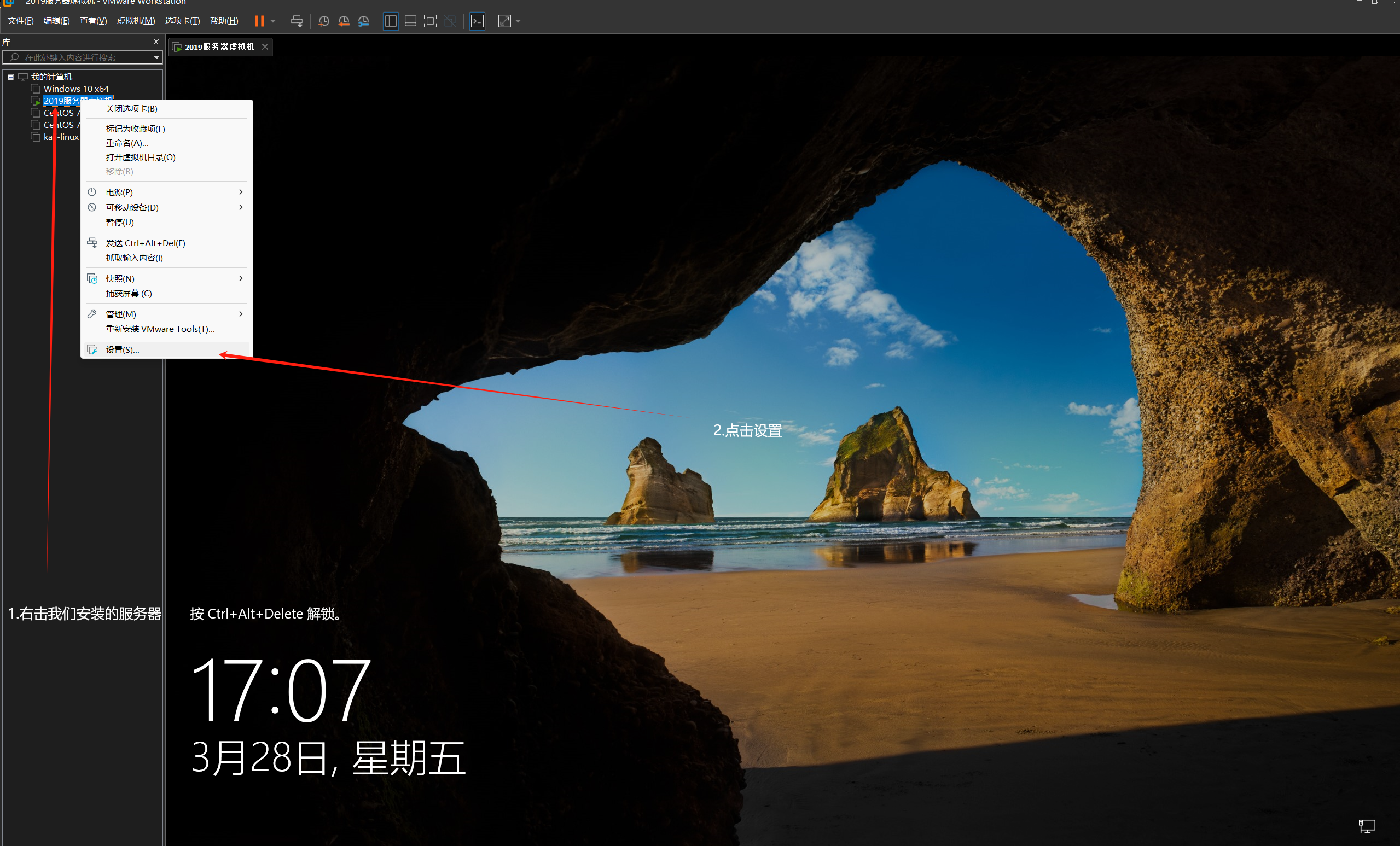Open the library search filter dropdown arrow

tap(156, 57)
